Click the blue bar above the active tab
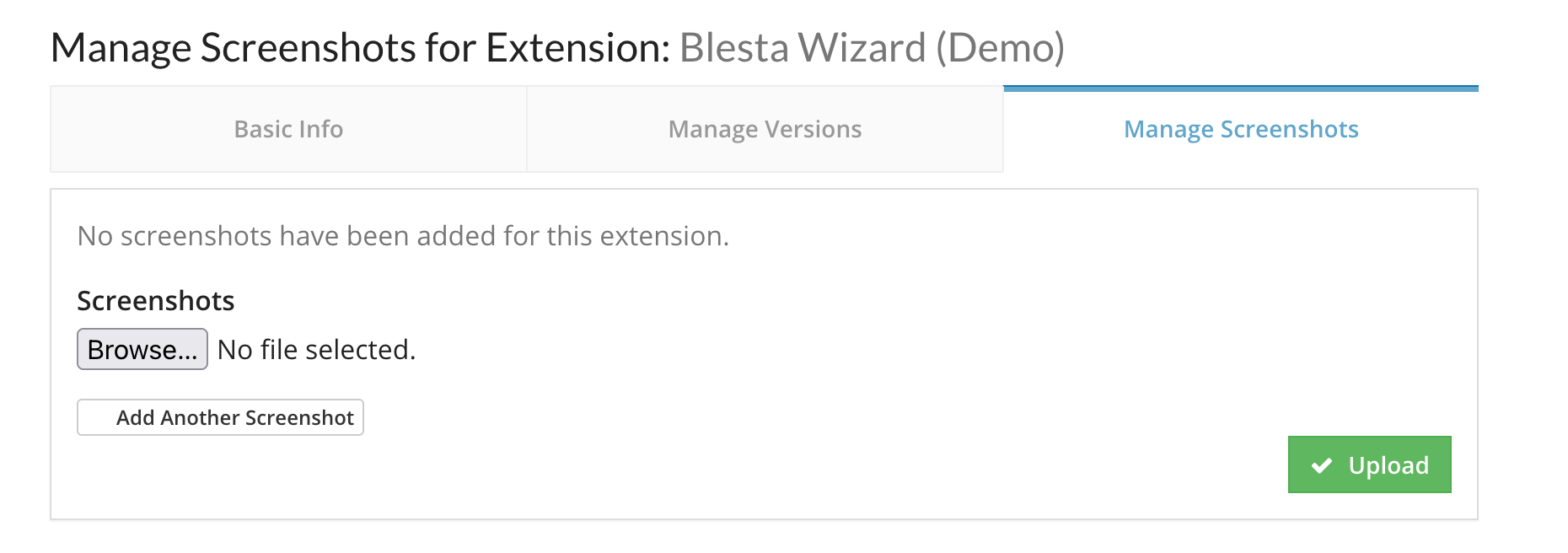 point(1241,88)
